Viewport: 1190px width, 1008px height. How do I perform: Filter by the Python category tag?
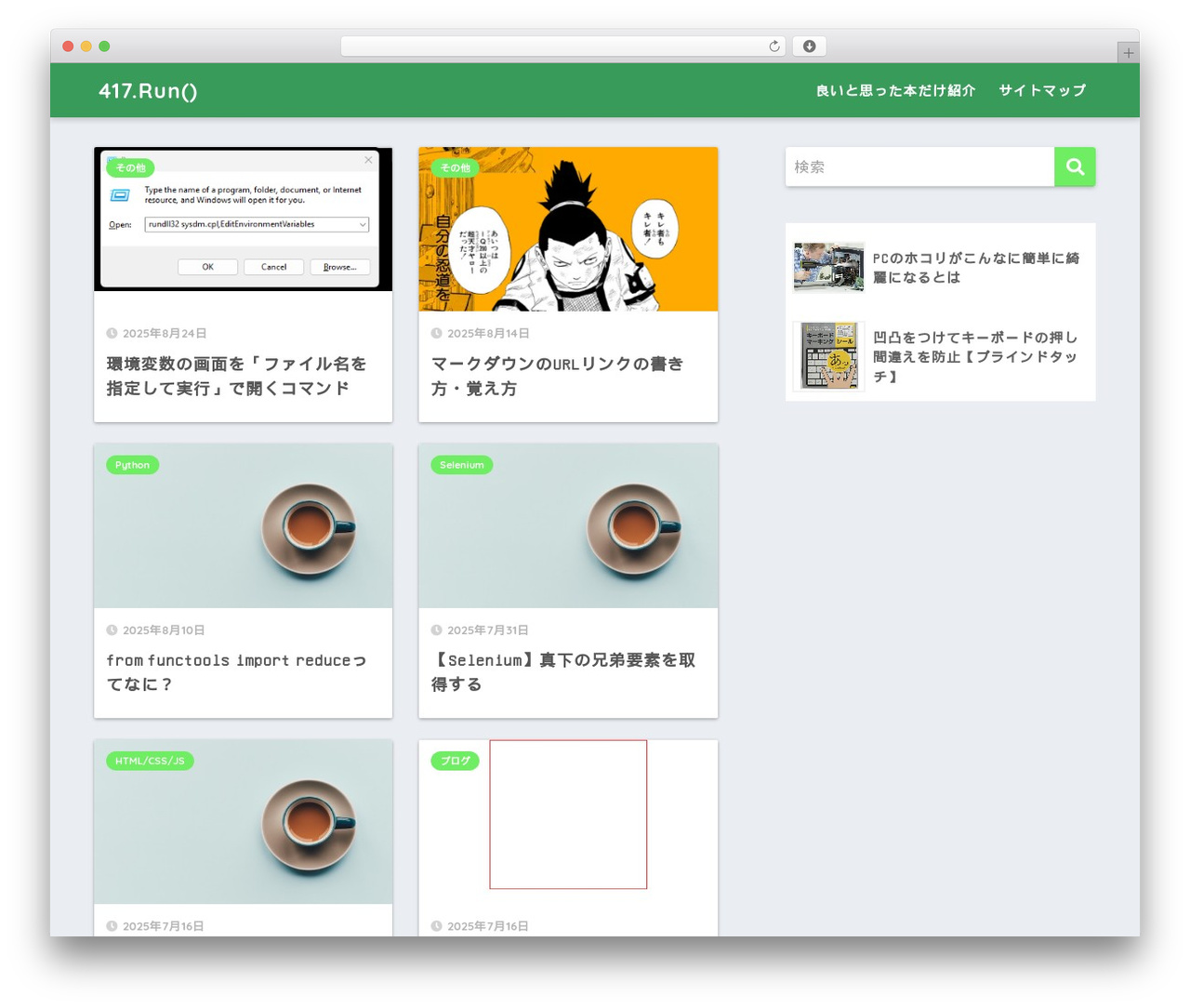132,465
